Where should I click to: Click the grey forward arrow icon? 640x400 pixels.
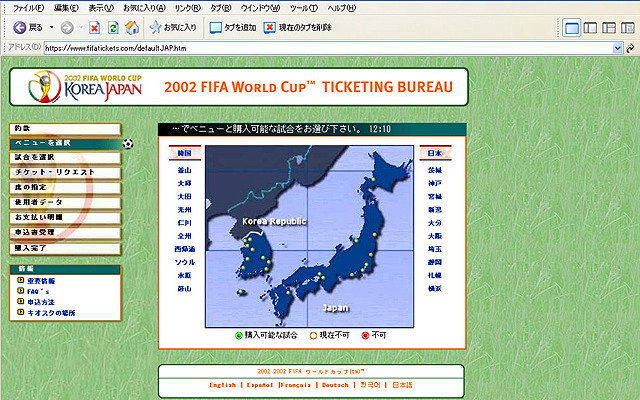[67, 27]
